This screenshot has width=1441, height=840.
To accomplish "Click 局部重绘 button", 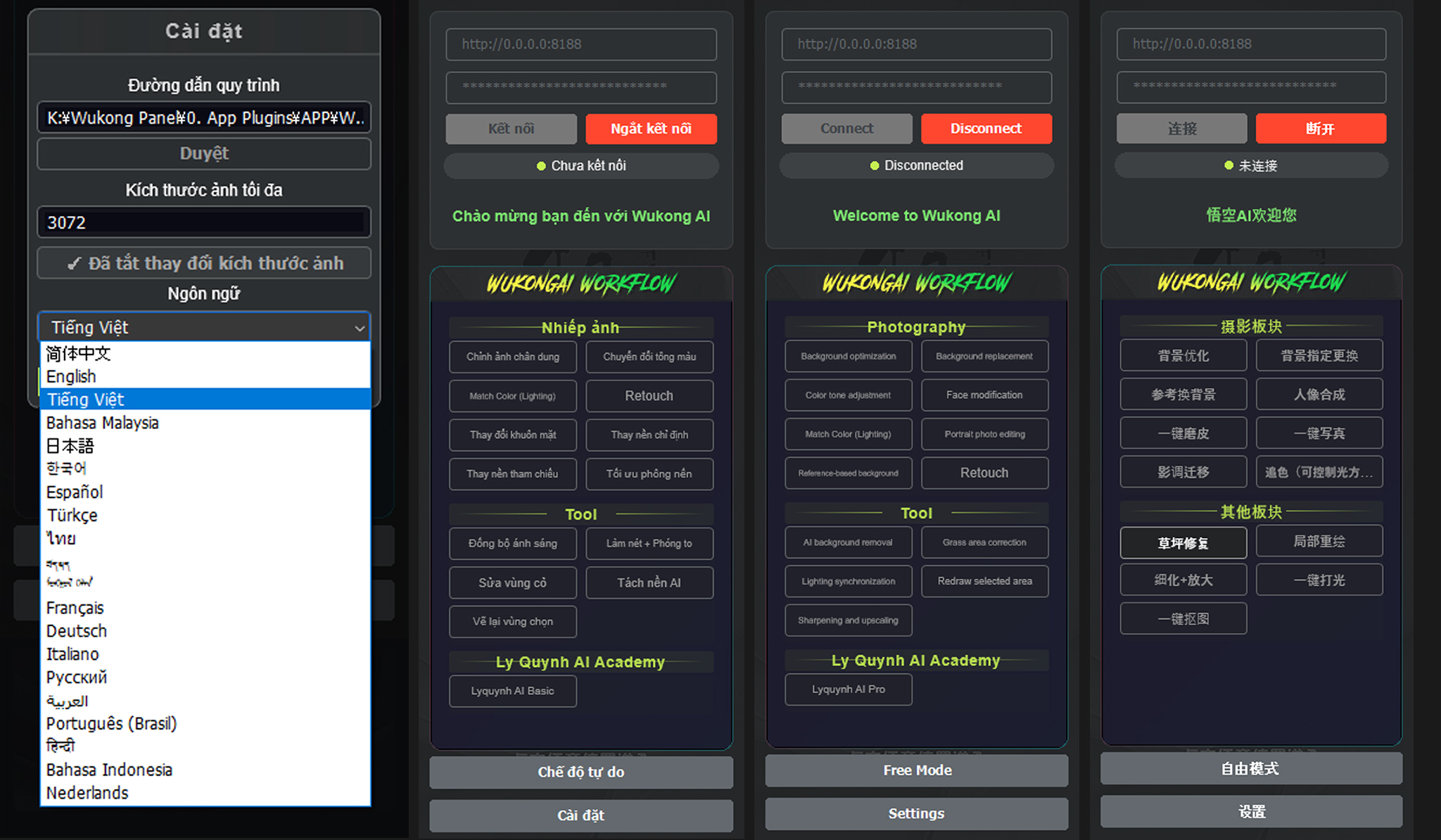I will tap(1319, 541).
